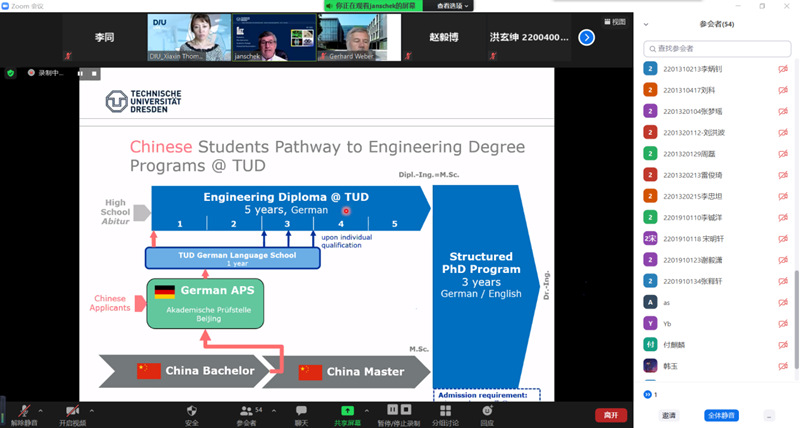Select 赵毅博 participant tile
This screenshot has height=428, width=800.
[444, 37]
